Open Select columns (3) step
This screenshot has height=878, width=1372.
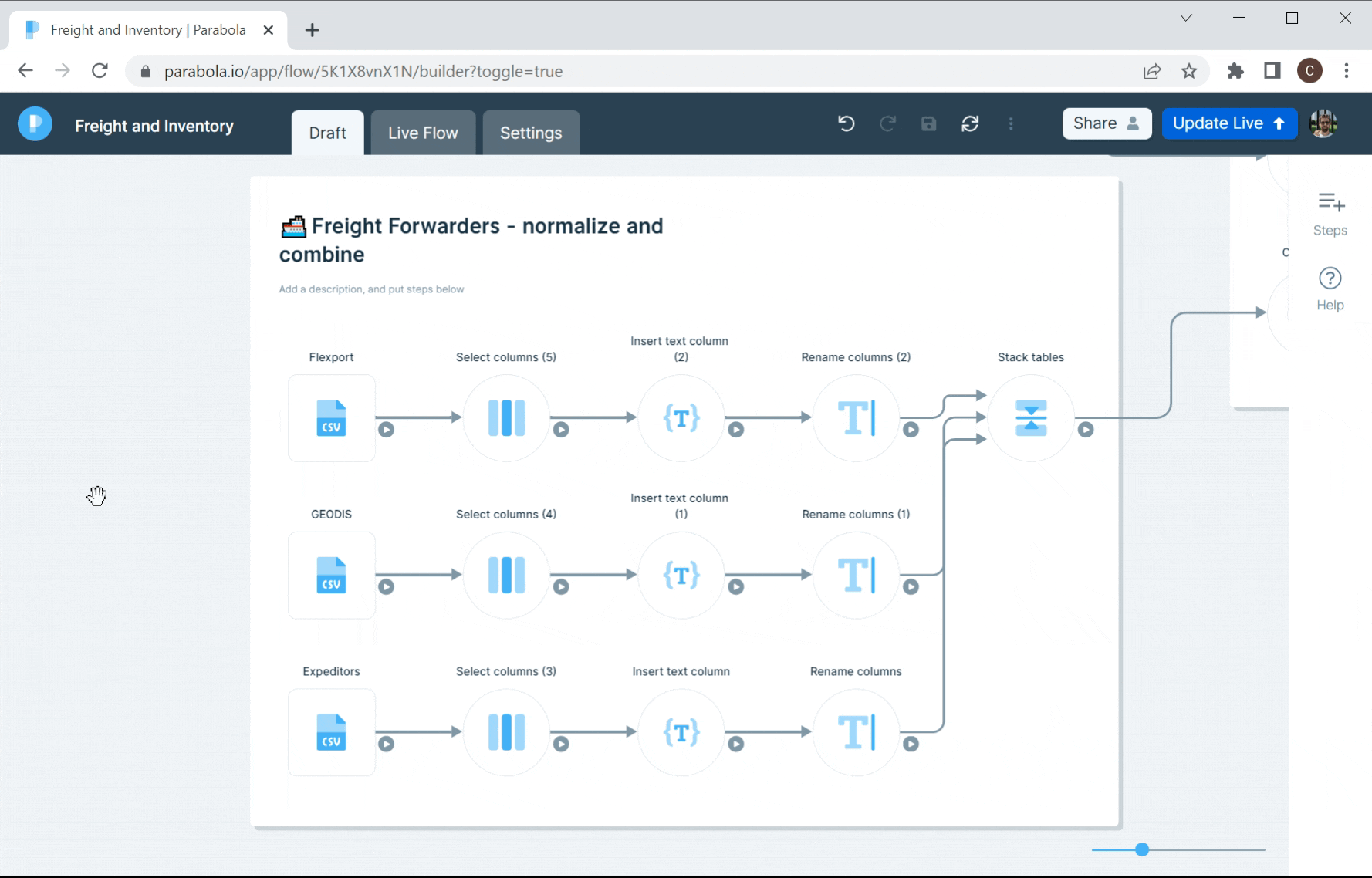506,732
